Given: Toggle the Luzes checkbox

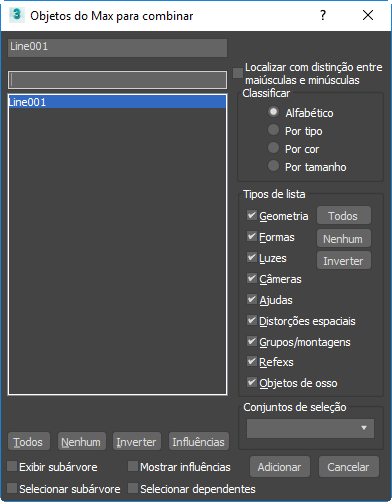Looking at the screenshot, I should (252, 257).
